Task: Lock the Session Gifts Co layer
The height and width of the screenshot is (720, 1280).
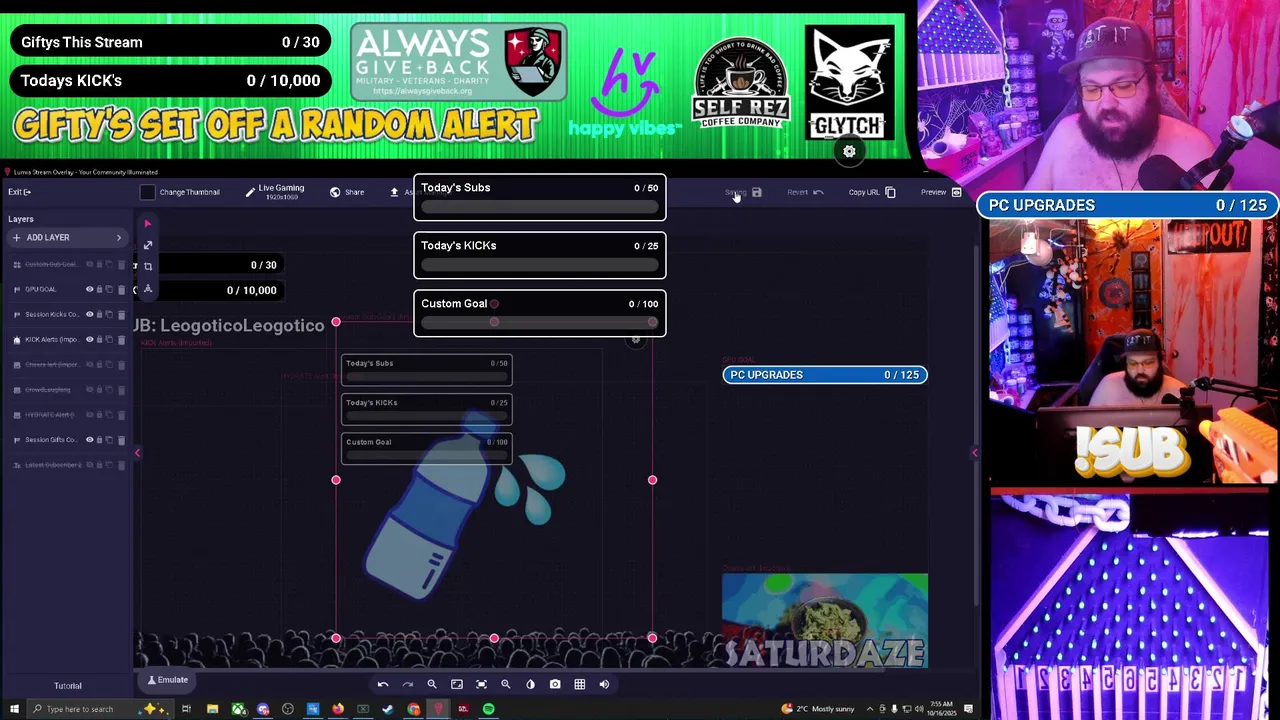Action: pos(99,440)
